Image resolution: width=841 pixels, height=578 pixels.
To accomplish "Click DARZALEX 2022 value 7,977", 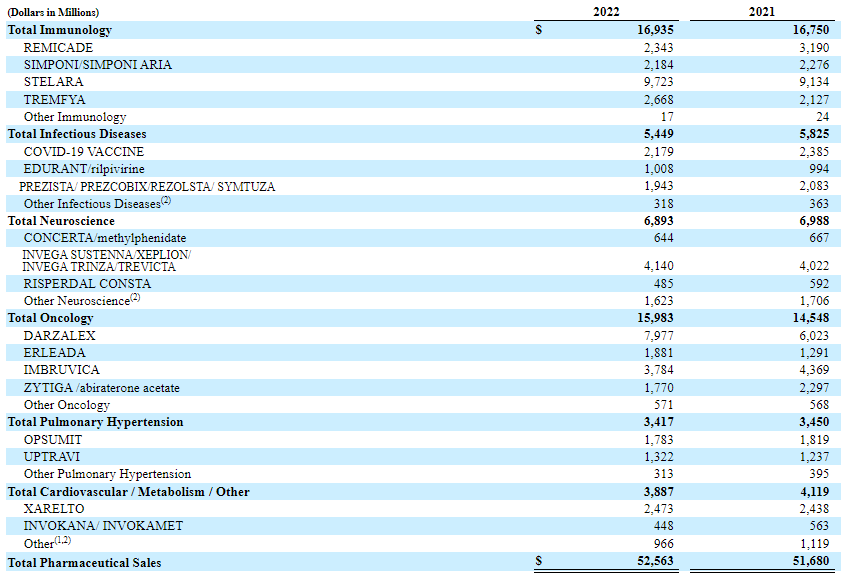I will click(x=659, y=336).
